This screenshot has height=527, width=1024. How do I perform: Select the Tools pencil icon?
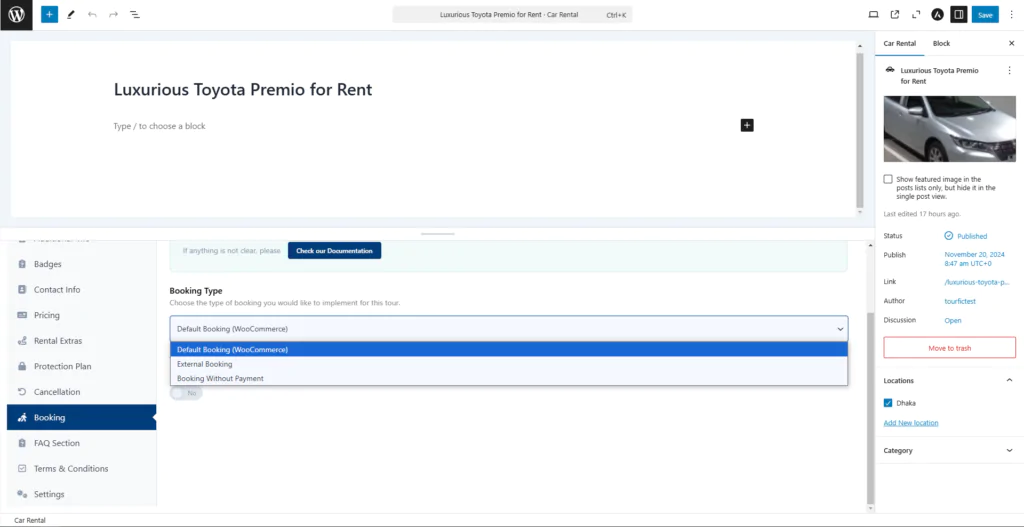coord(71,14)
